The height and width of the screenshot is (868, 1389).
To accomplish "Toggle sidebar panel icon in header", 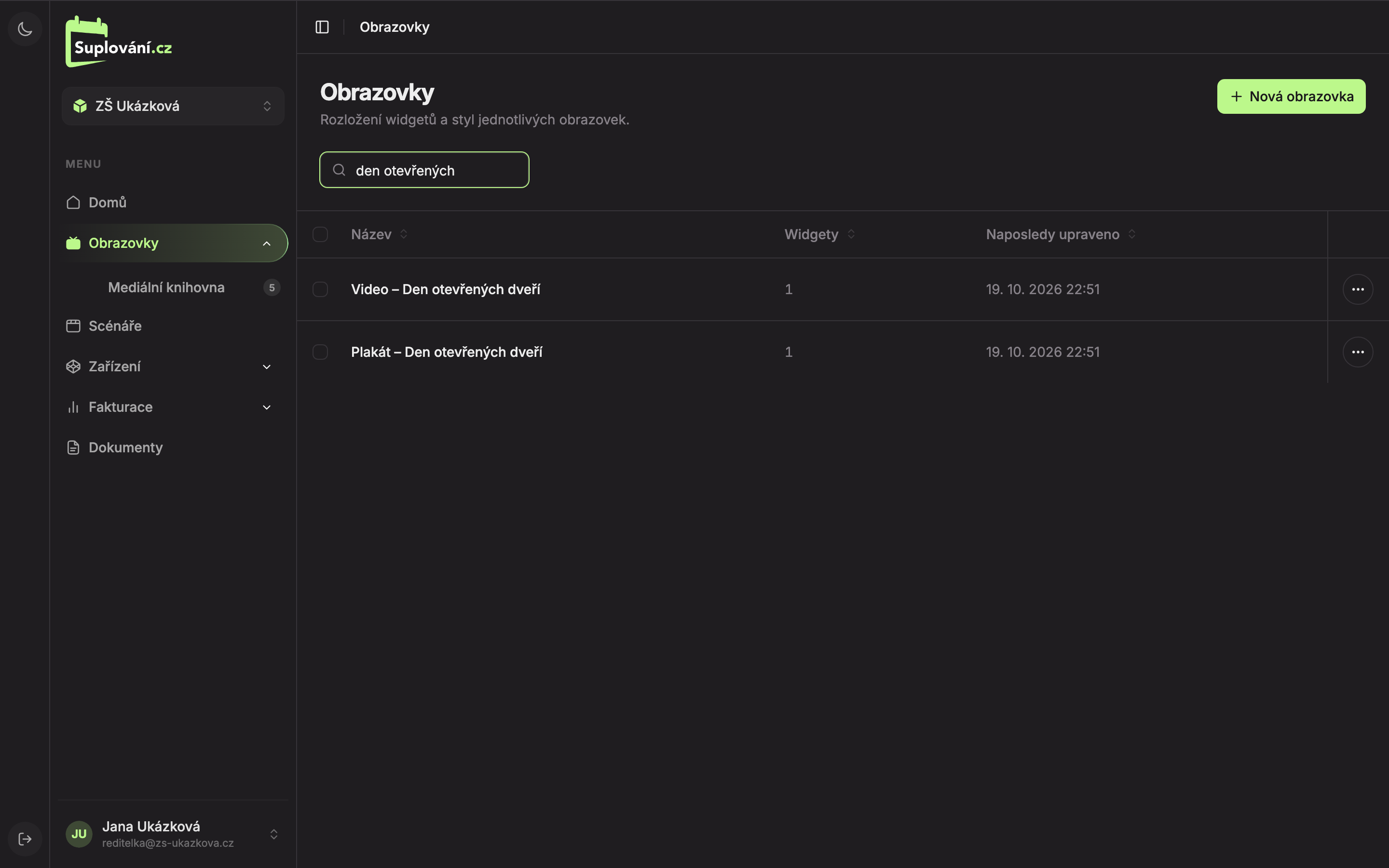I will [x=322, y=27].
